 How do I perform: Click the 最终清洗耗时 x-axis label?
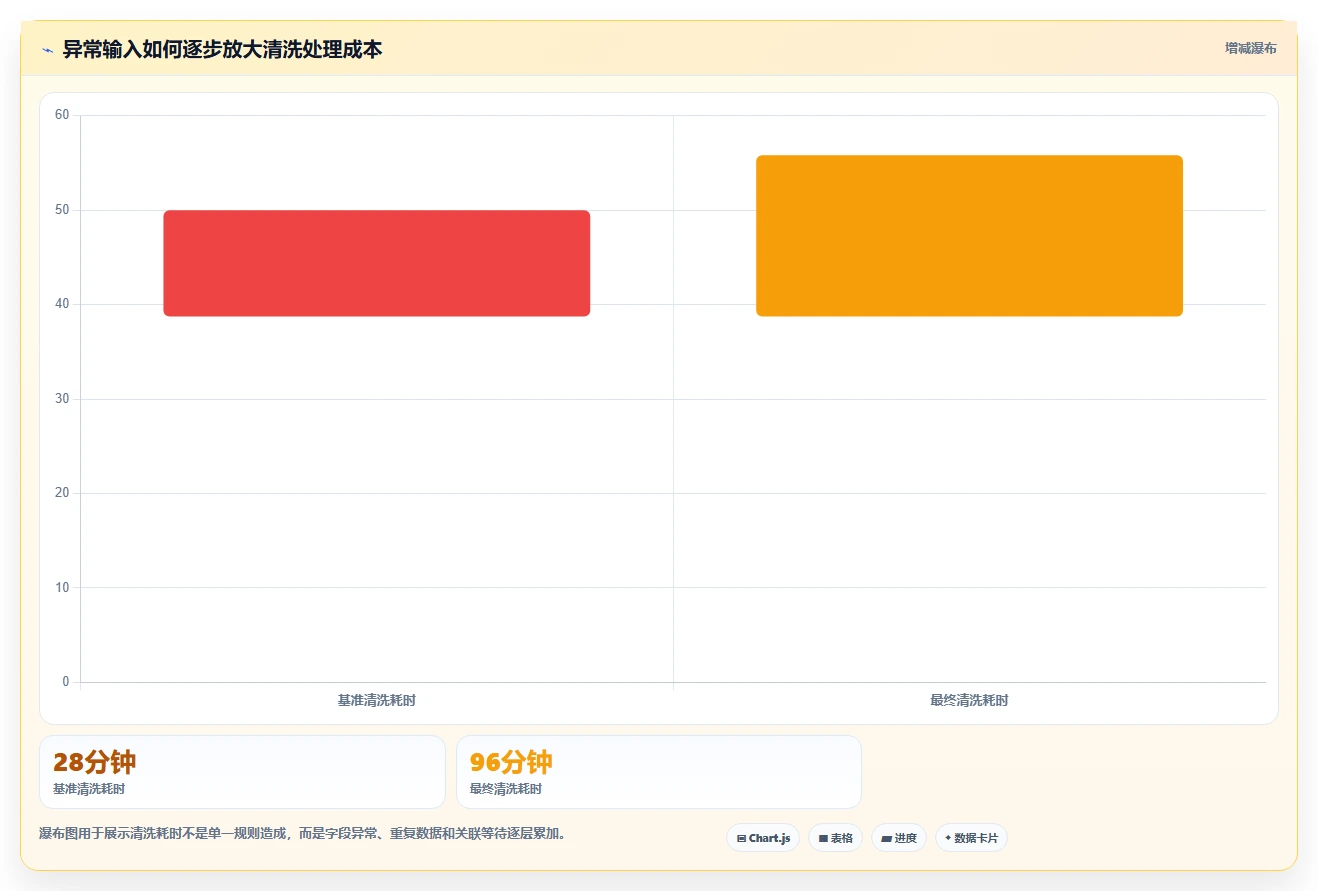[x=969, y=701]
